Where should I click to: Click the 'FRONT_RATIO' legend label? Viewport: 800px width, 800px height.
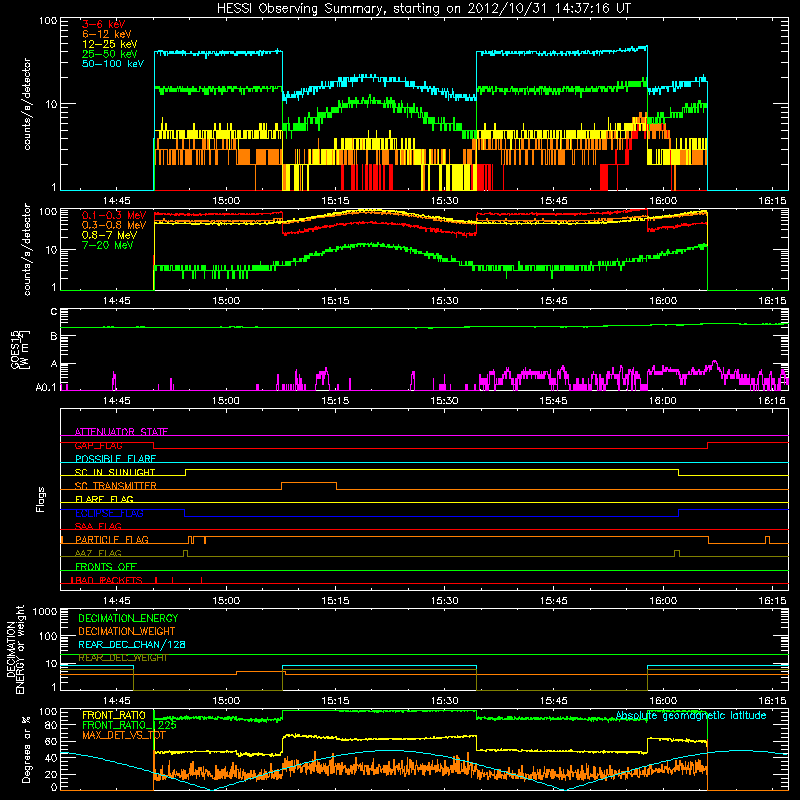pyautogui.click(x=114, y=715)
